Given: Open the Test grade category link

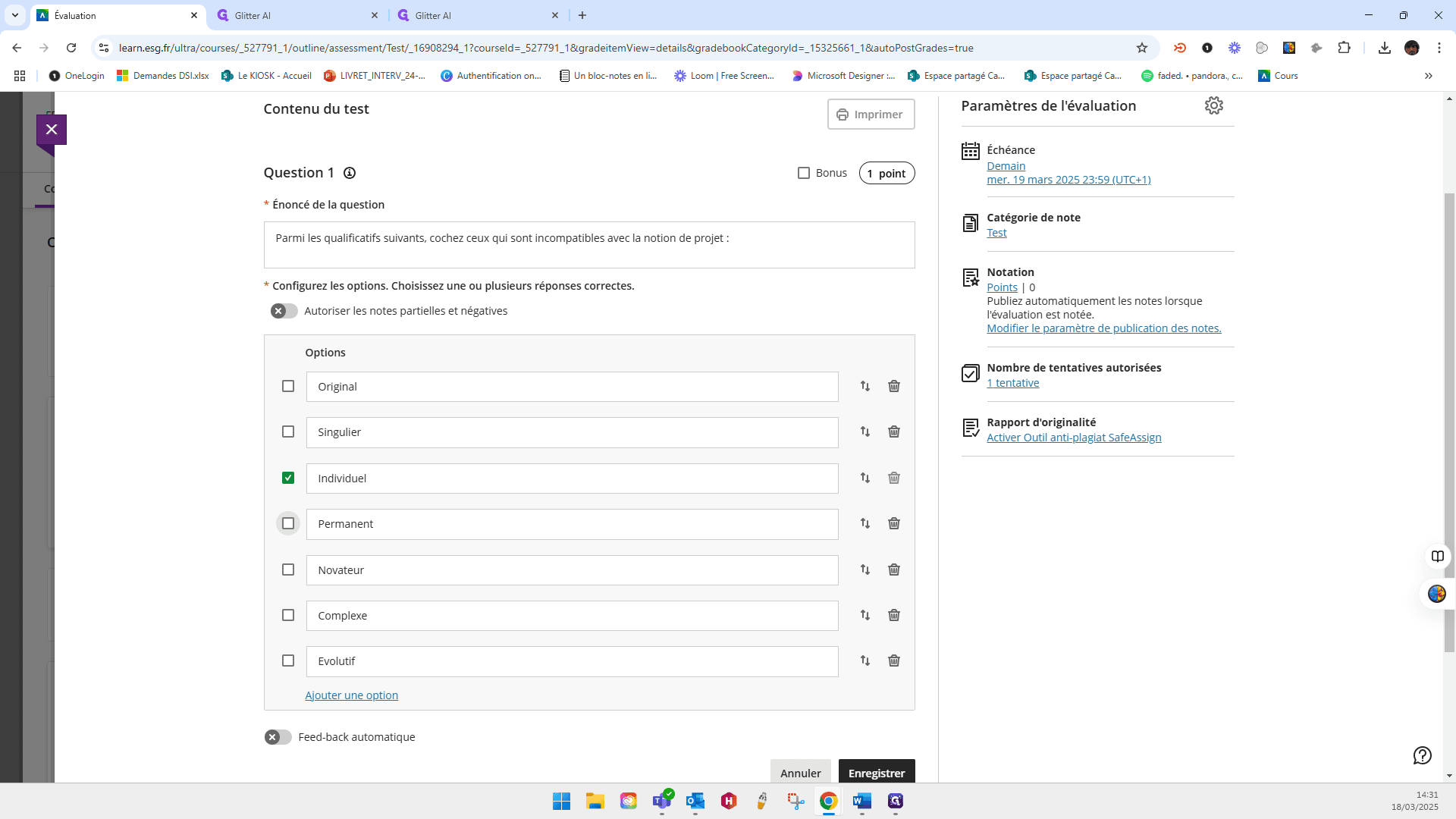Looking at the screenshot, I should (x=996, y=233).
